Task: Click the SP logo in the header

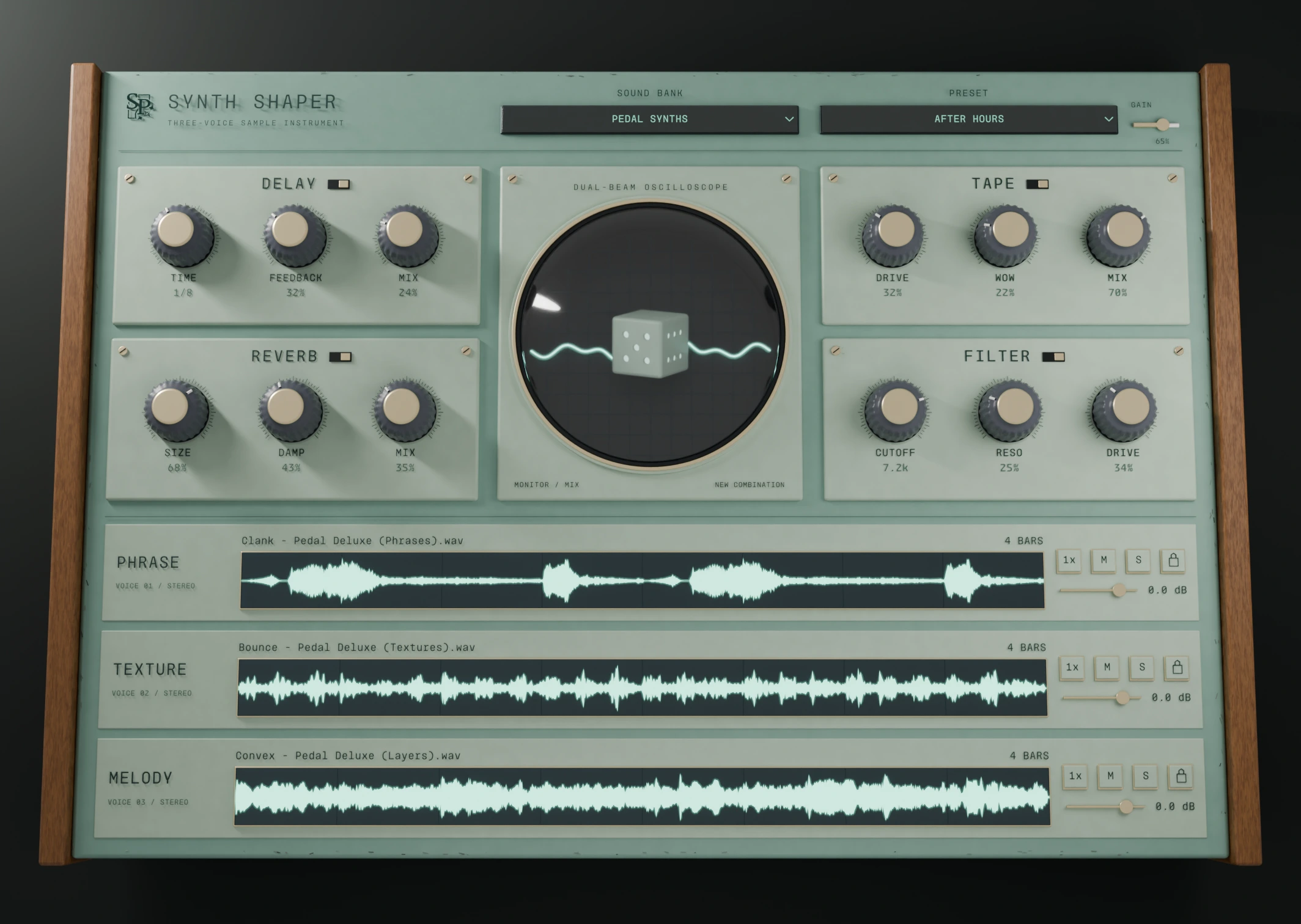Action: click(x=139, y=106)
